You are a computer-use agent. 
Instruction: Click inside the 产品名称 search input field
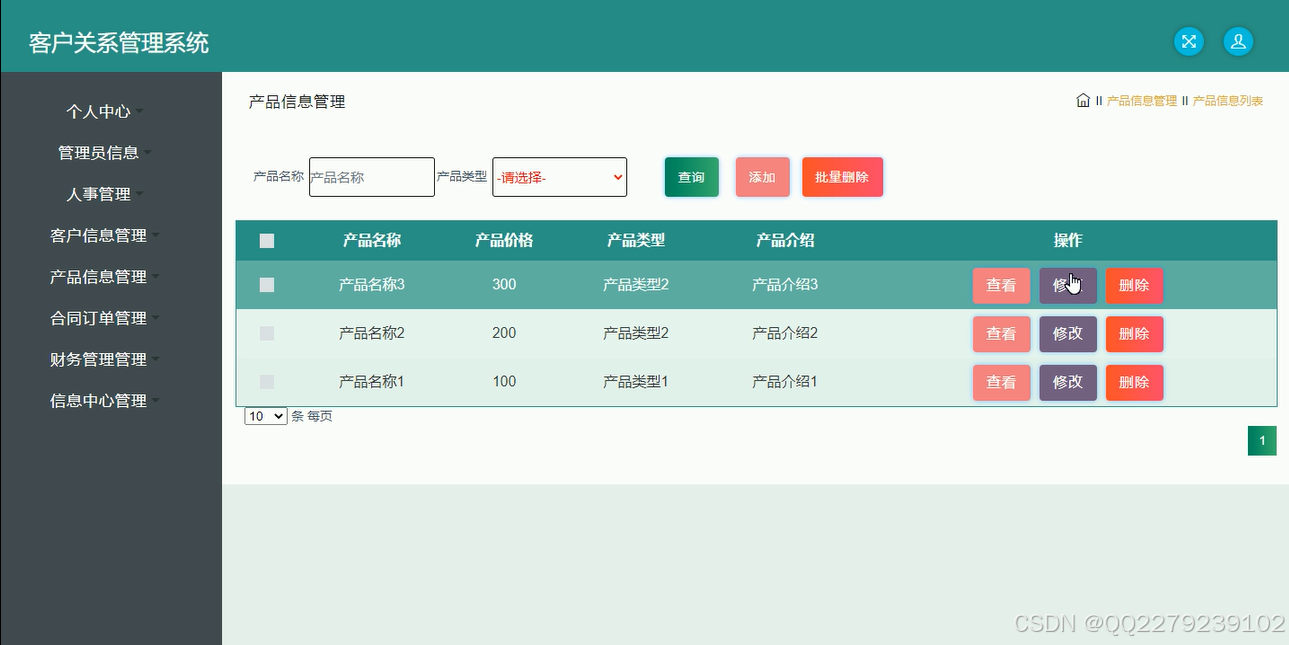(x=371, y=177)
